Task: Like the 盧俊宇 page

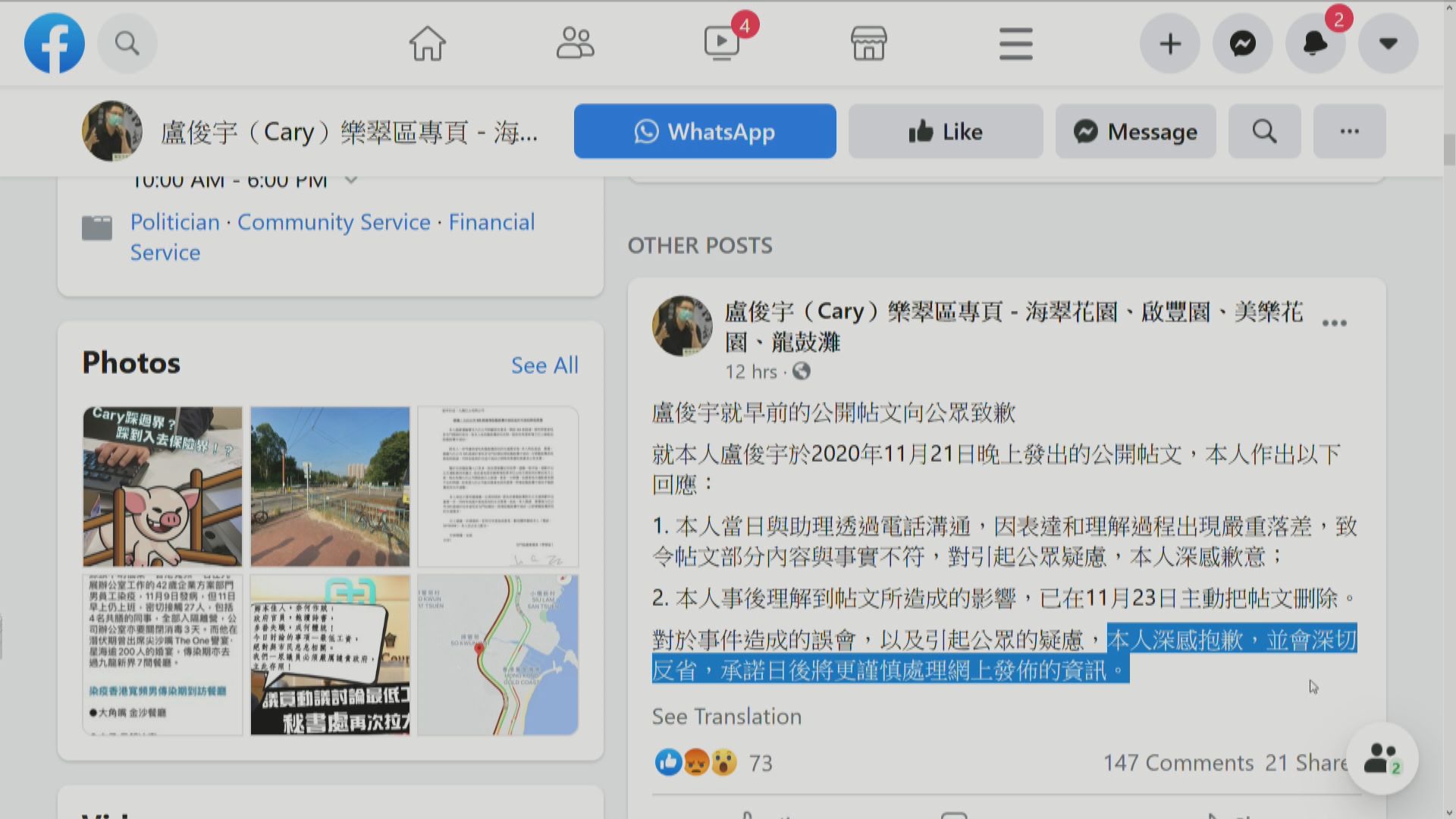Action: pyautogui.click(x=944, y=130)
